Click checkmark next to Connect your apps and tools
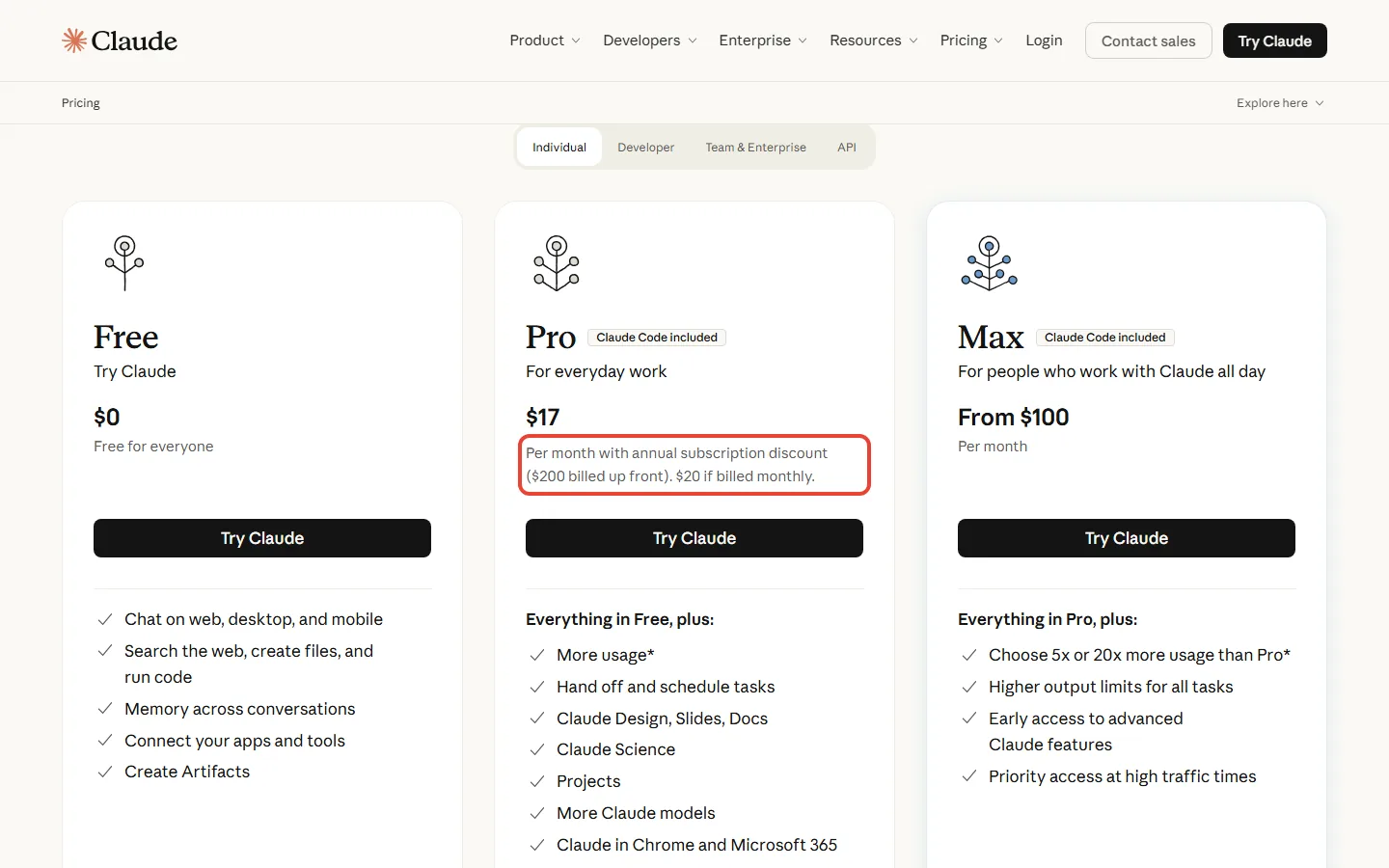The width and height of the screenshot is (1389, 868). pos(105,741)
